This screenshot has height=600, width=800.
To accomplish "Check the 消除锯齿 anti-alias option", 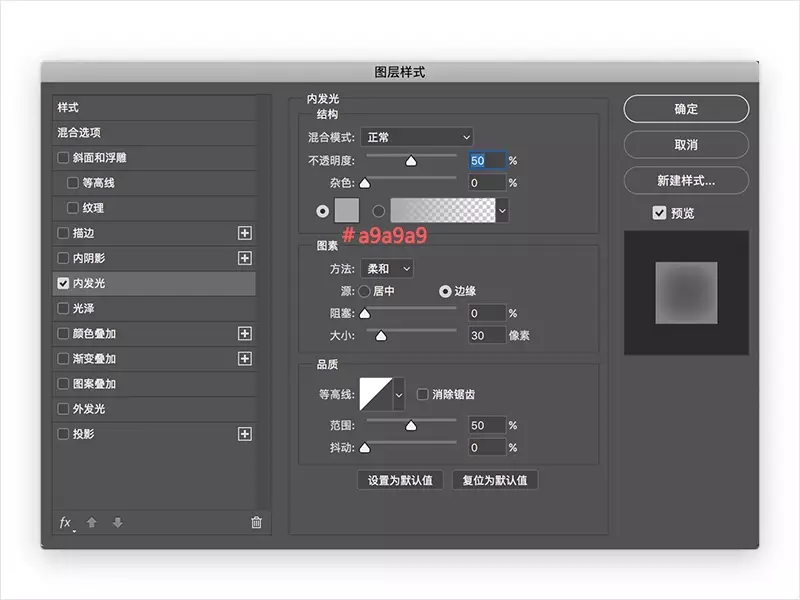I will [423, 394].
